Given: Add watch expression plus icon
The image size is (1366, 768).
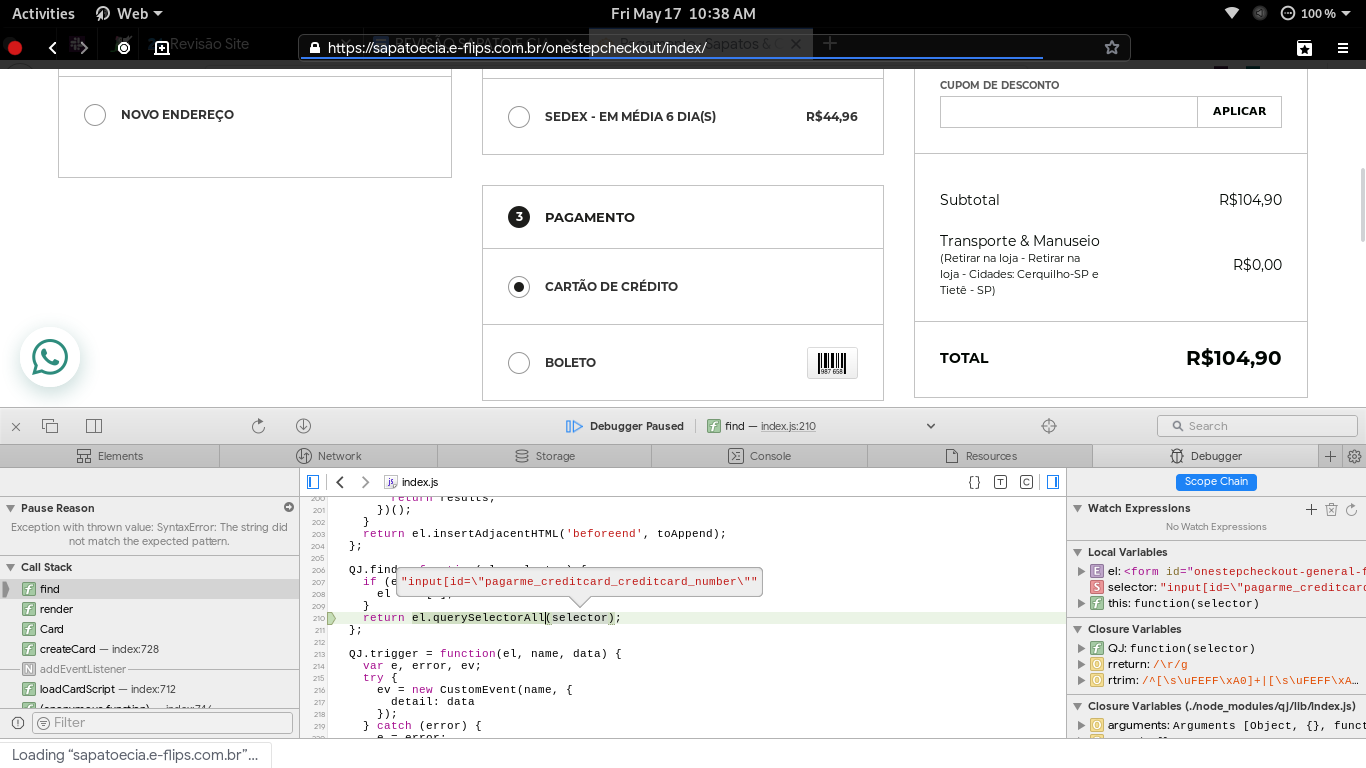Looking at the screenshot, I should point(1311,509).
